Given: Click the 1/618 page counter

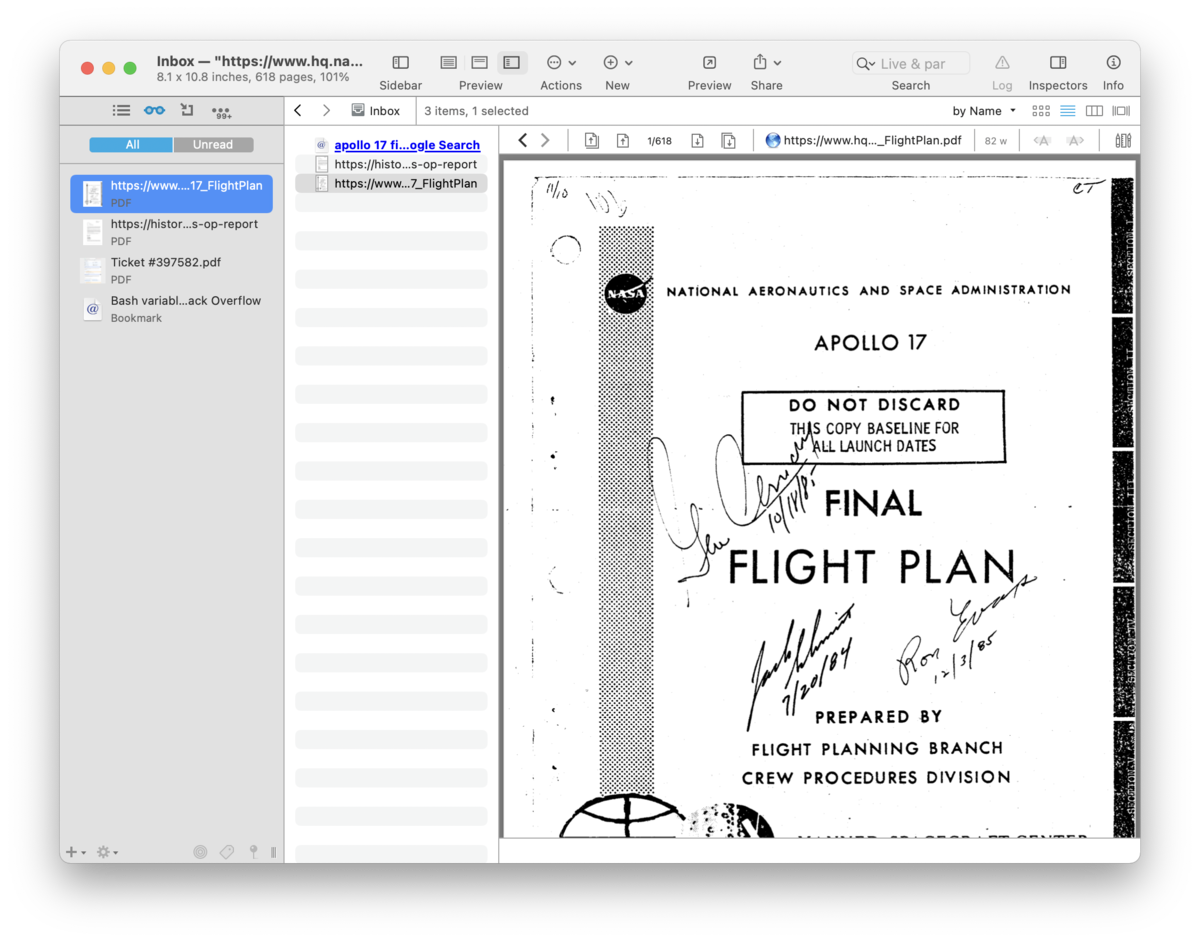Looking at the screenshot, I should pos(659,141).
